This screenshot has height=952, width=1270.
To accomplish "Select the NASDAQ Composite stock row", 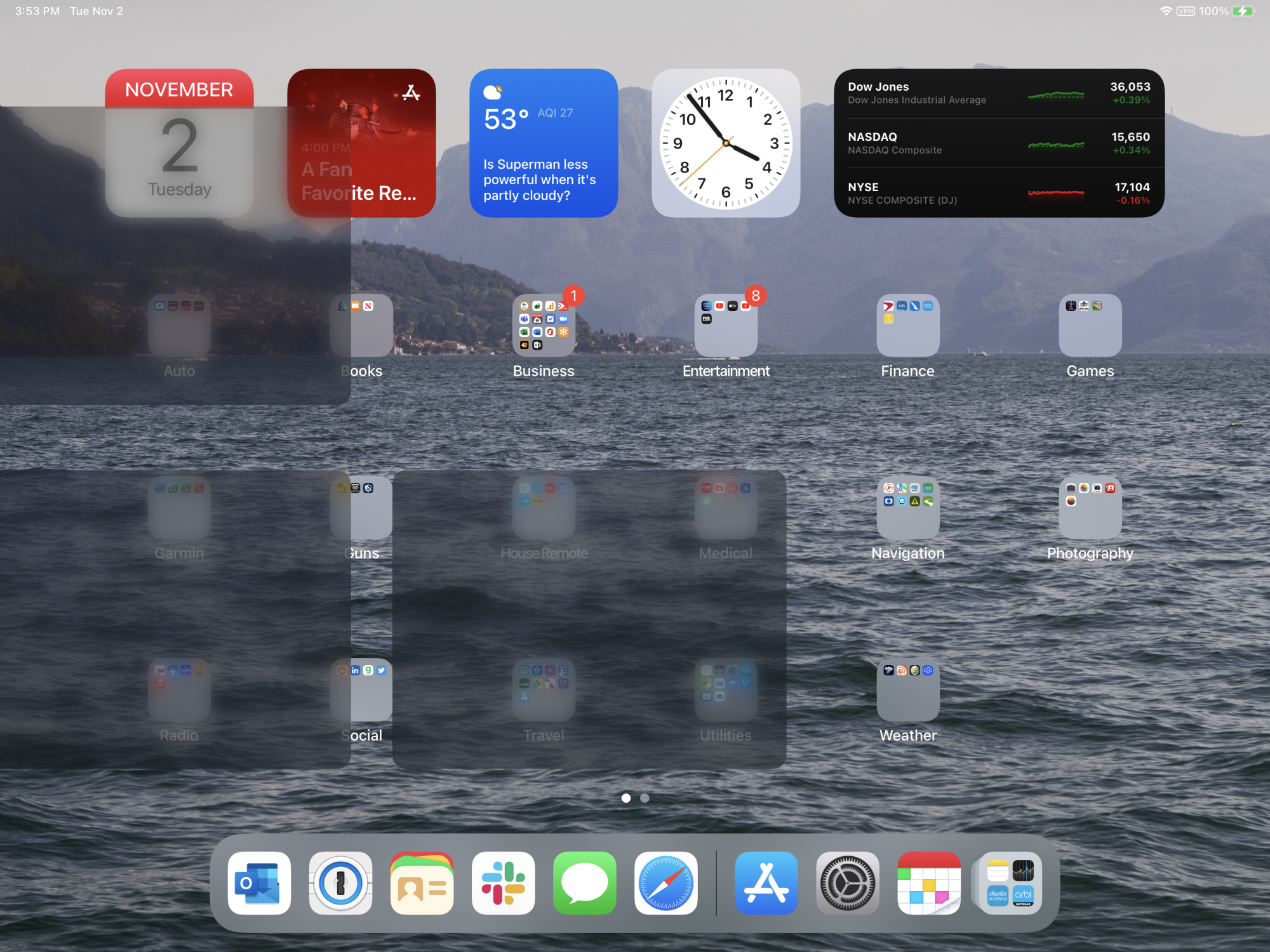I will pyautogui.click(x=999, y=143).
